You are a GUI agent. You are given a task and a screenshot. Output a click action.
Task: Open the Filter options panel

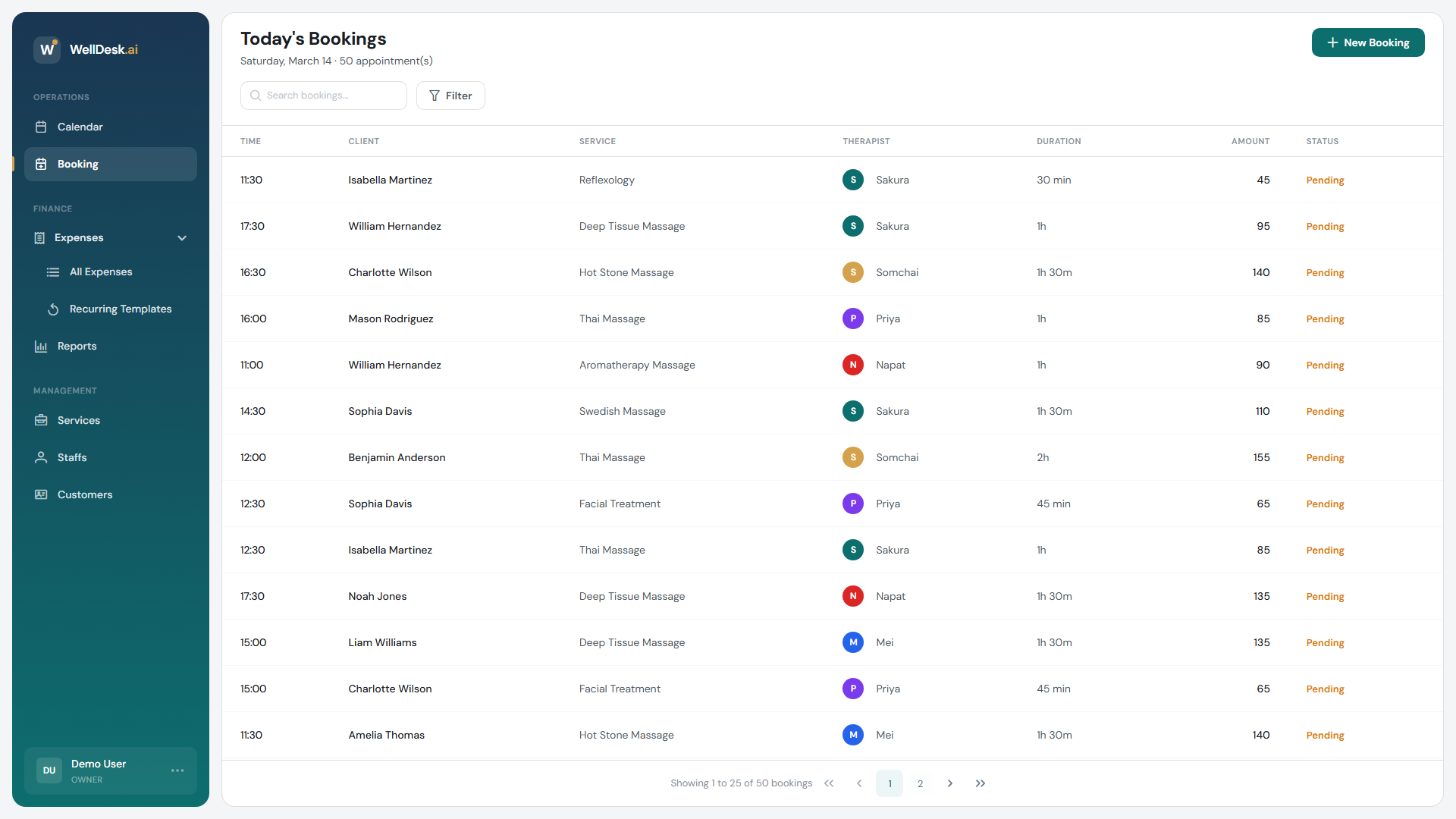[450, 96]
